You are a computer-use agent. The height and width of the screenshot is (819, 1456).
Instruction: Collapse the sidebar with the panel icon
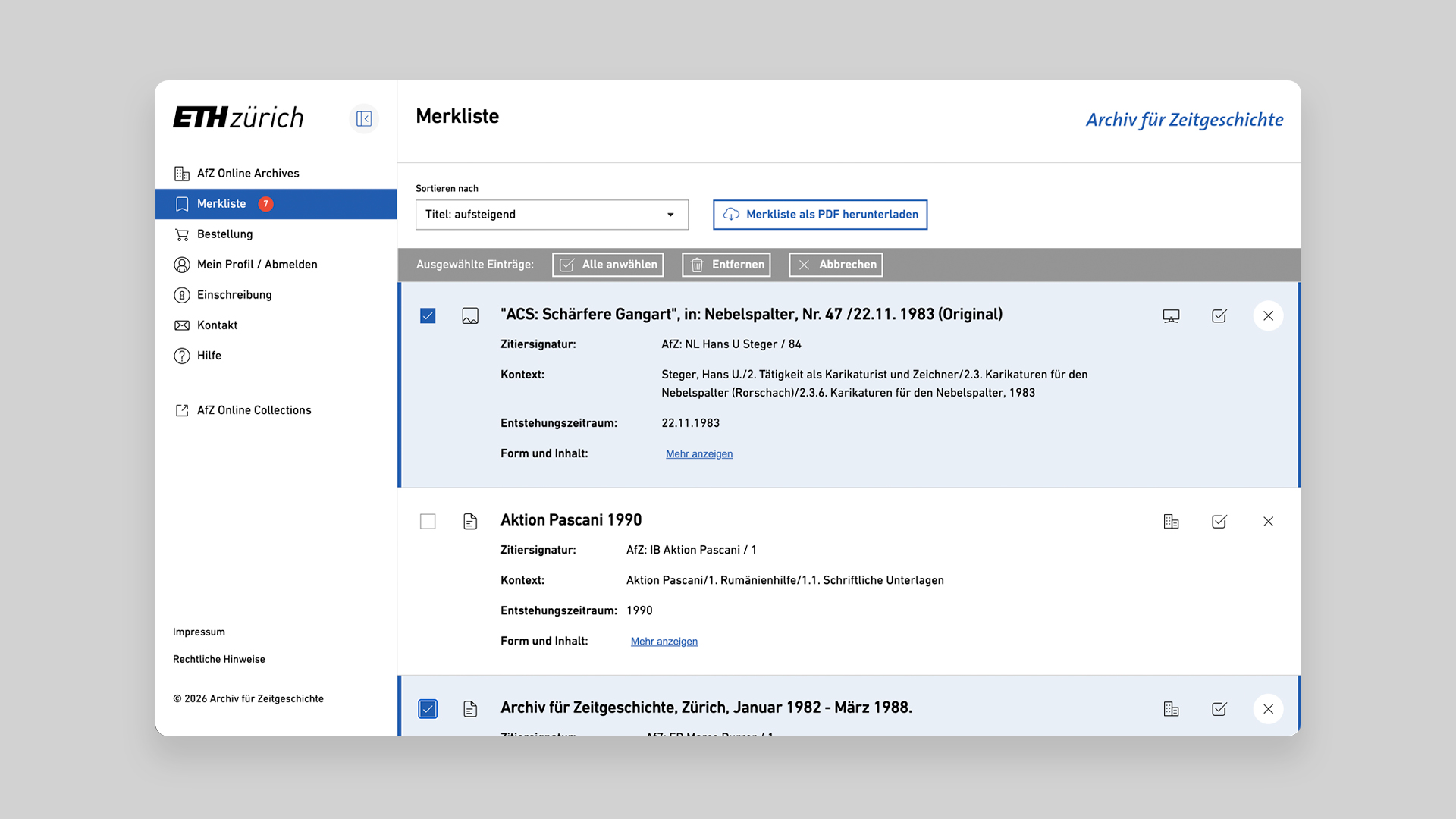[x=364, y=119]
